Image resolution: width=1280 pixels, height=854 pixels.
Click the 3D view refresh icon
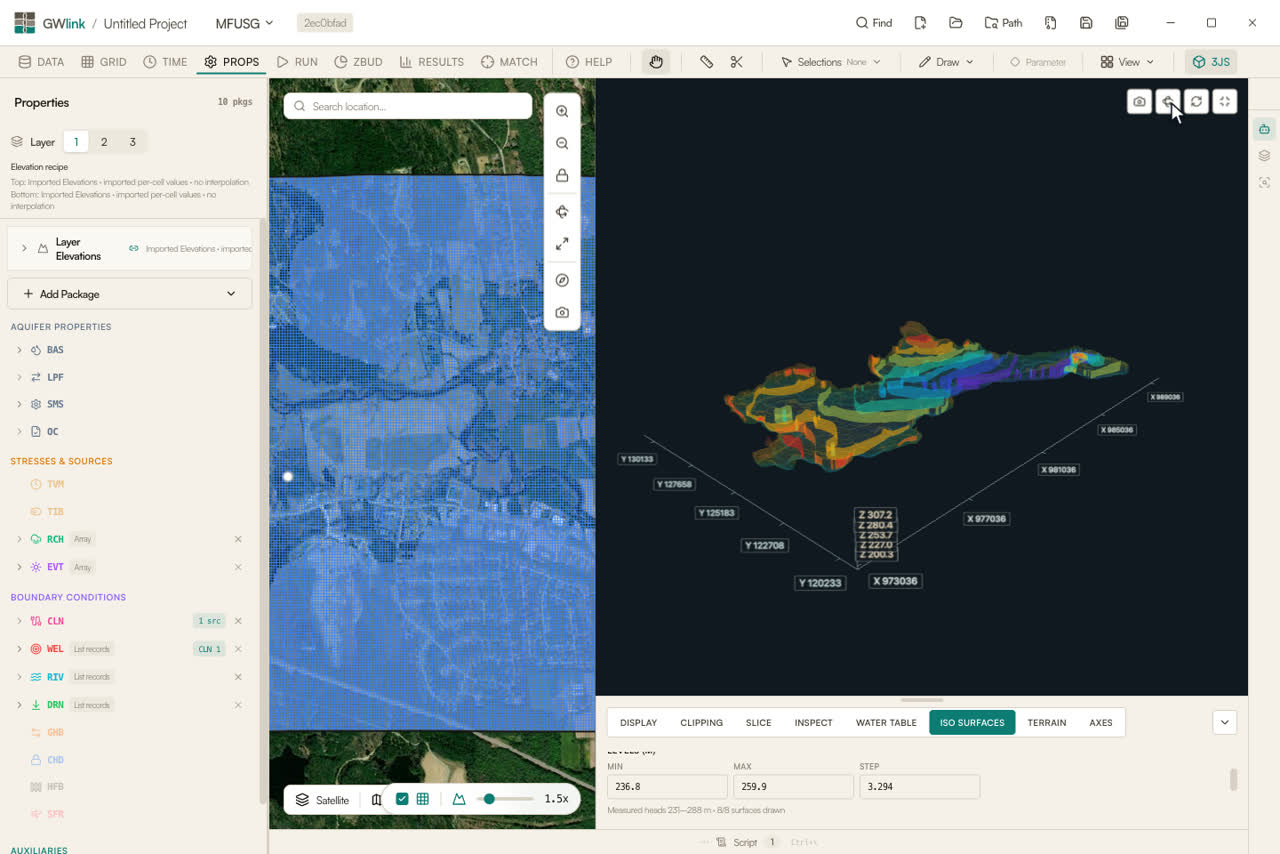(1196, 101)
